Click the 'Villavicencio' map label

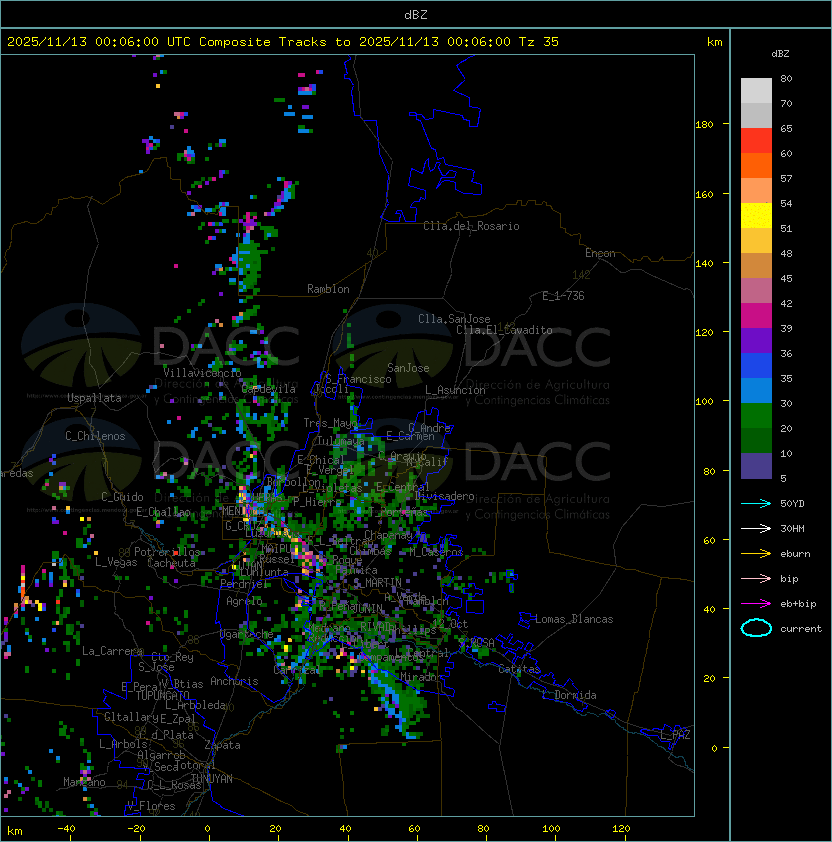[202, 373]
